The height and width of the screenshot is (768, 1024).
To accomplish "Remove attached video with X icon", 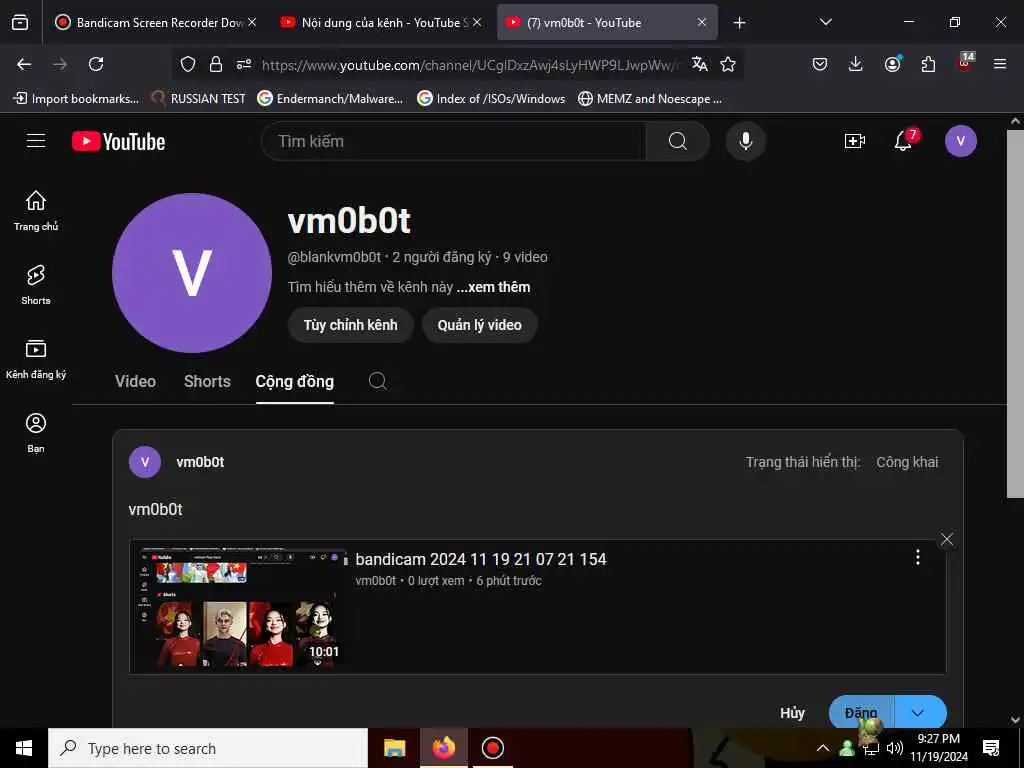I will pyautogui.click(x=946, y=539).
